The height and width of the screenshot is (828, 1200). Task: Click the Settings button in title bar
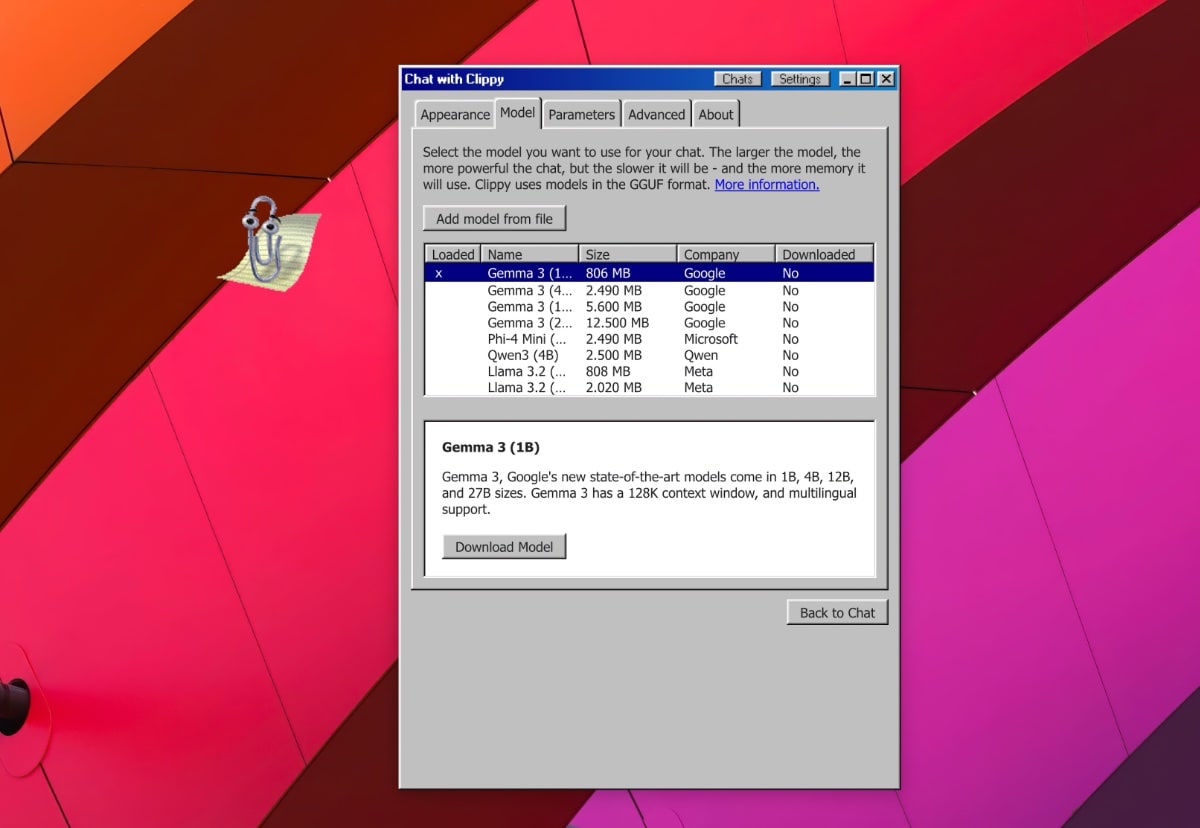click(800, 79)
